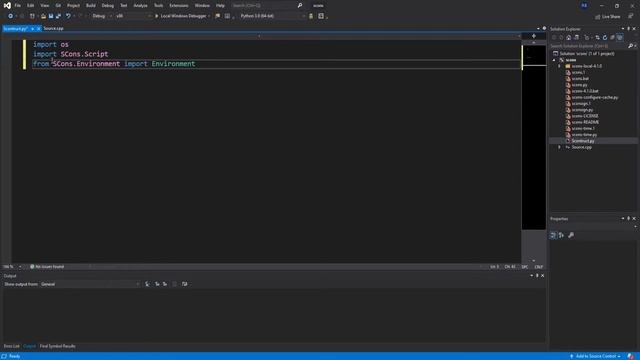Switch to the Output tab
Image resolution: width=640 pixels, height=360 pixels.
coord(29,346)
